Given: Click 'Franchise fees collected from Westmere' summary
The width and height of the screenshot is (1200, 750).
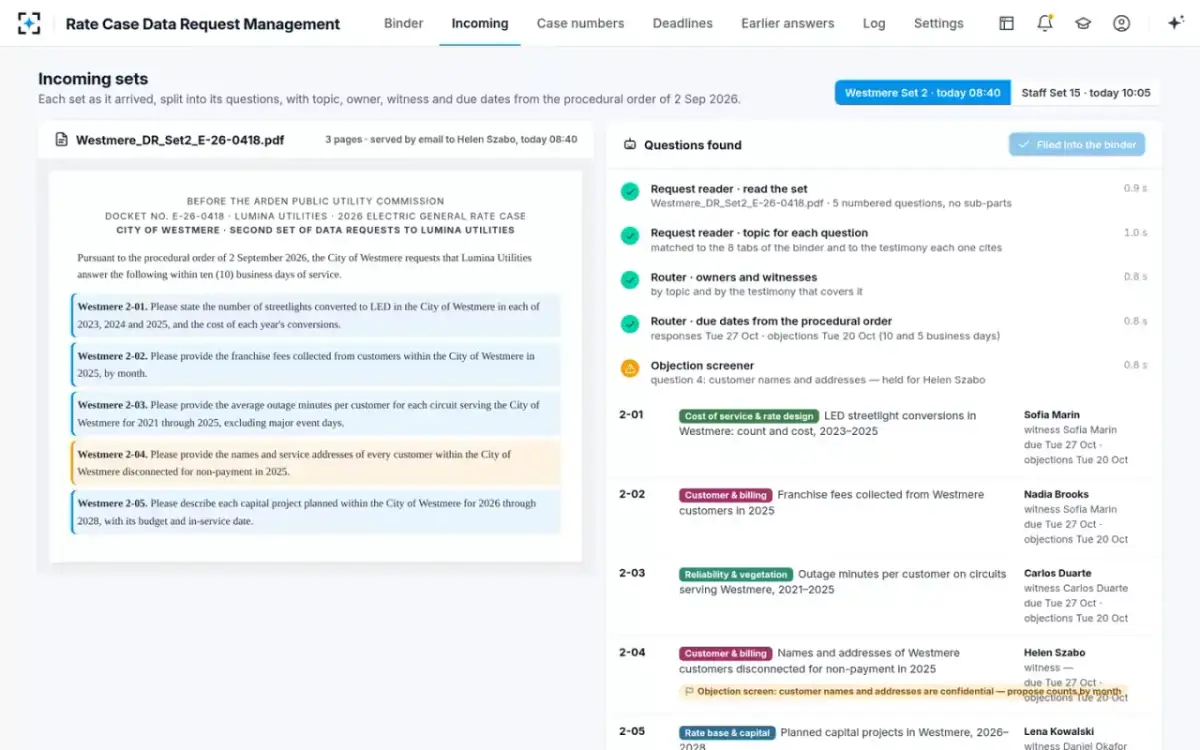Looking at the screenshot, I should 831,502.
